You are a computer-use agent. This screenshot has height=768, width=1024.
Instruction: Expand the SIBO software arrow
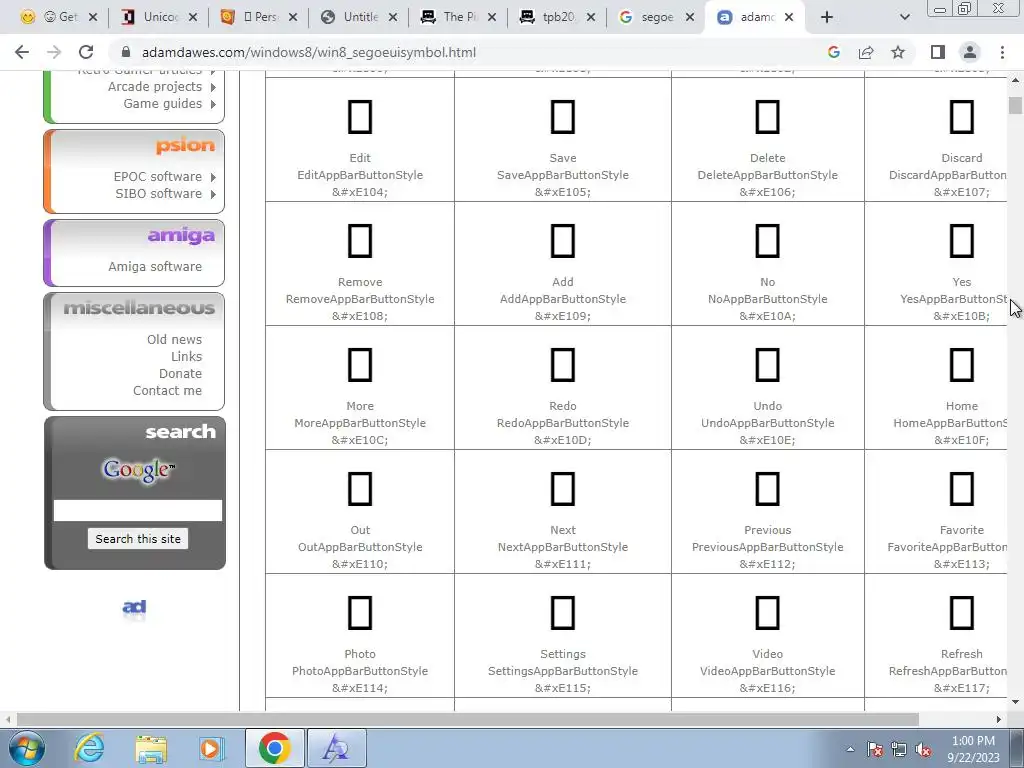click(x=213, y=194)
